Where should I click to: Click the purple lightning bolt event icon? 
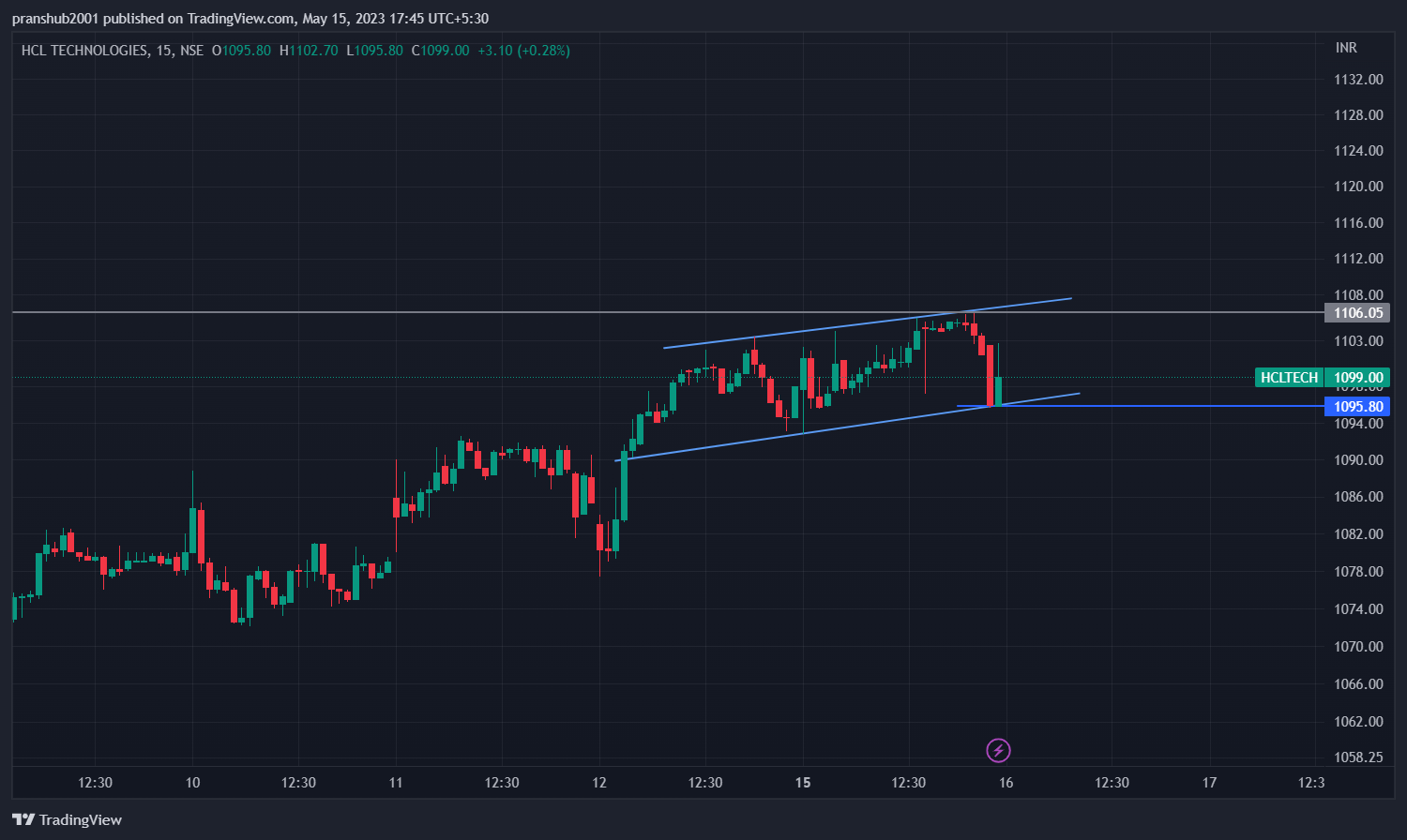tap(998, 750)
